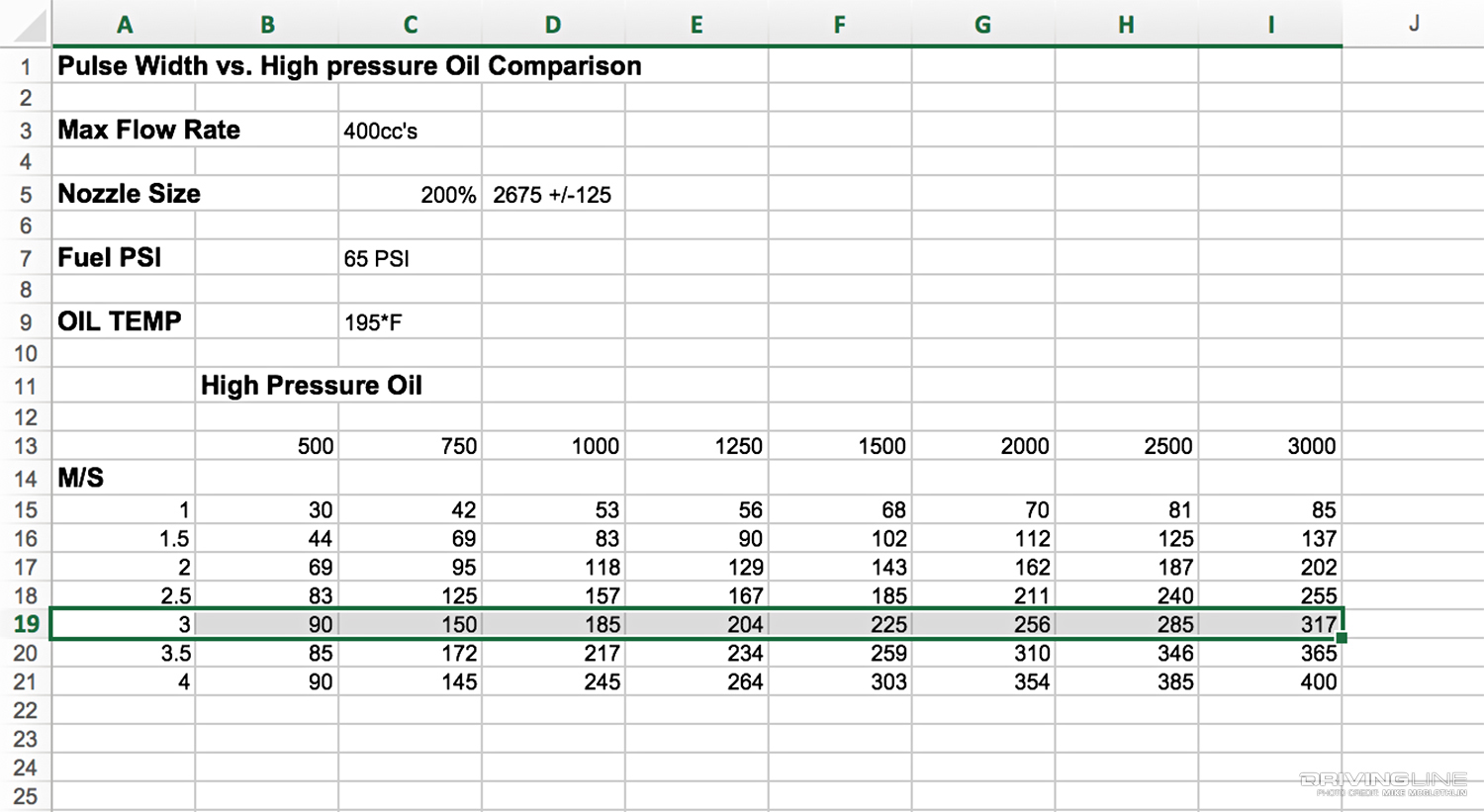Click the cell displaying 65 PSI

point(409,258)
